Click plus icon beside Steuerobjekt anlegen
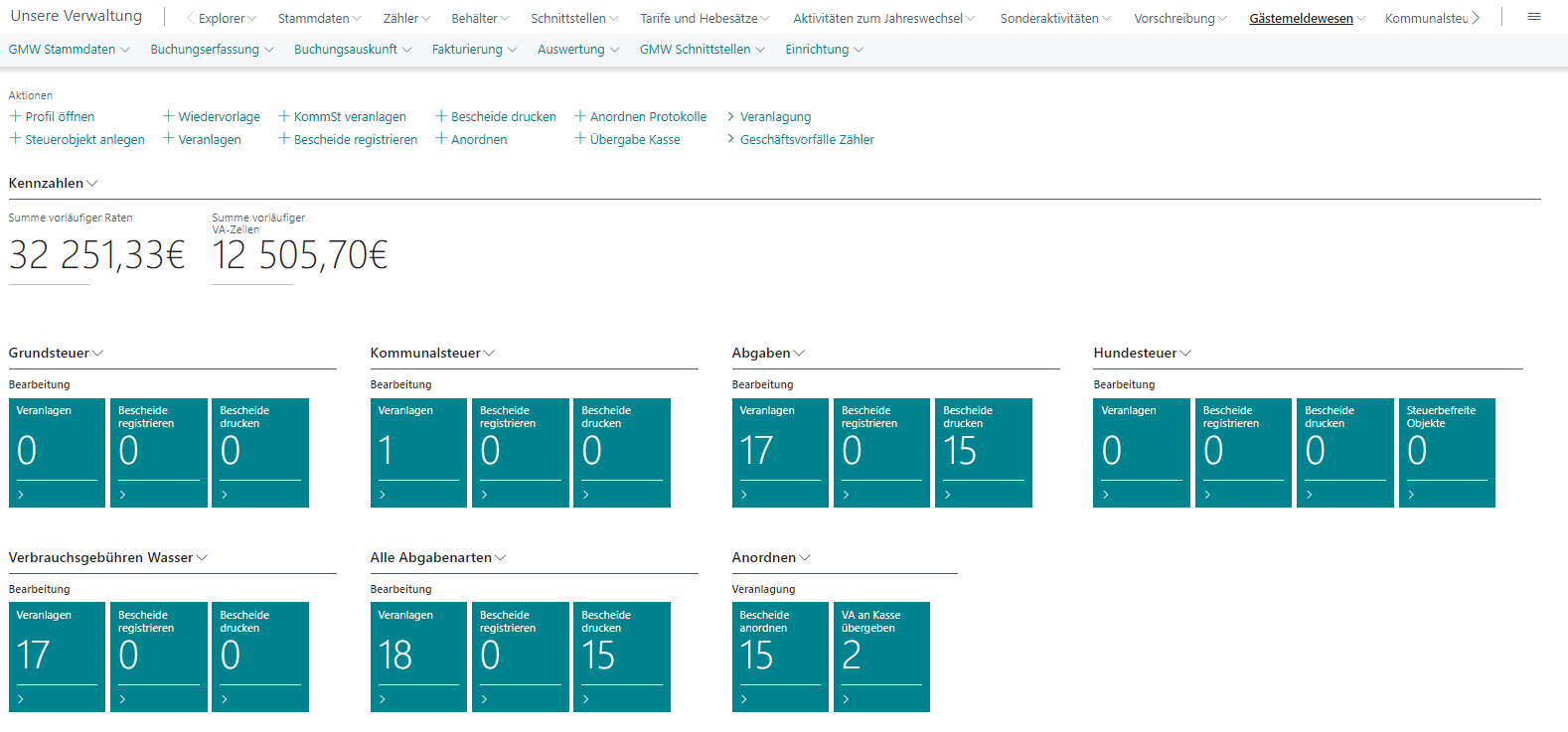The width and height of the screenshot is (1568, 732). pos(15,139)
